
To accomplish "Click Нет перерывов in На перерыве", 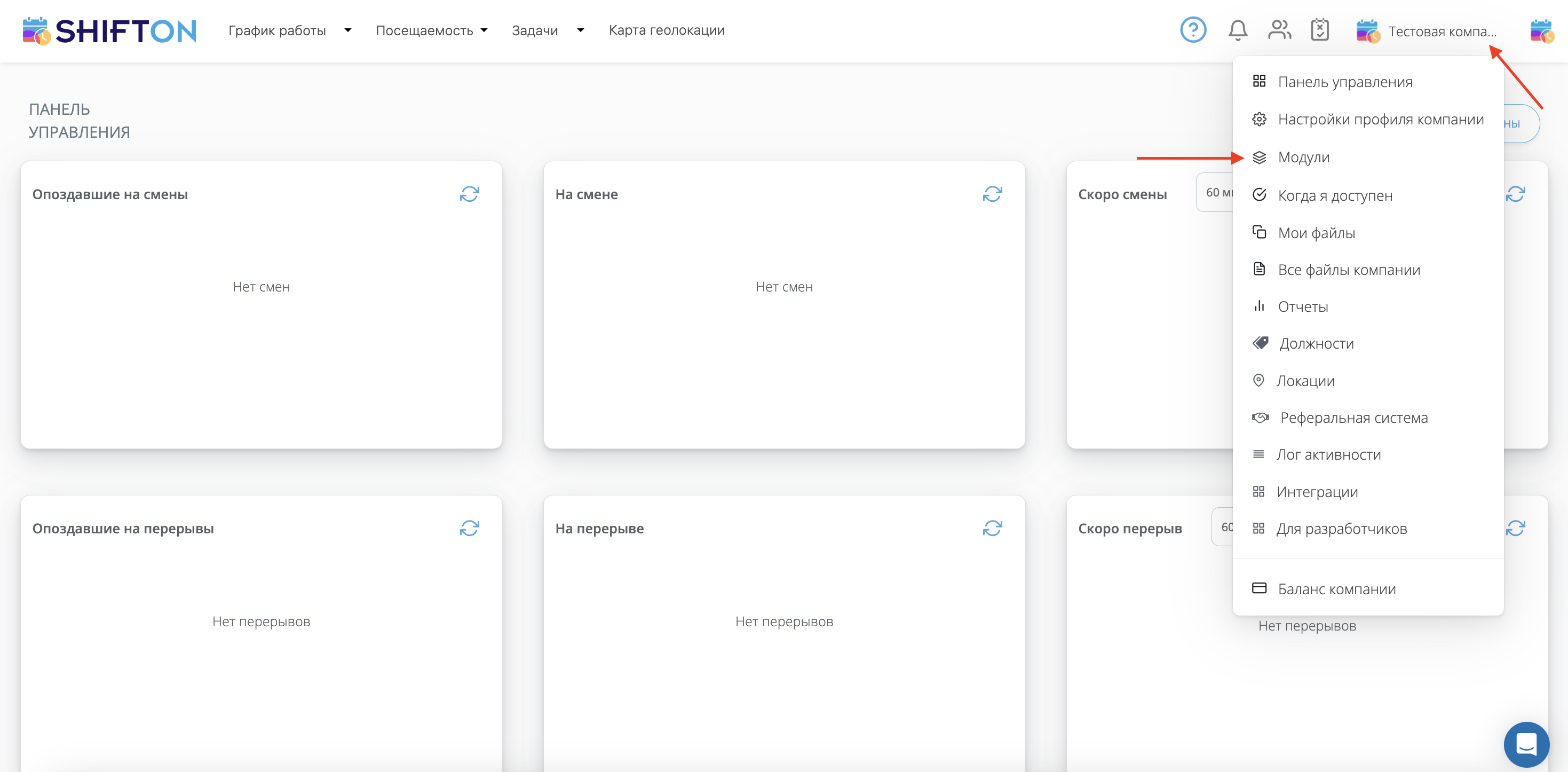I will pyautogui.click(x=784, y=621).
